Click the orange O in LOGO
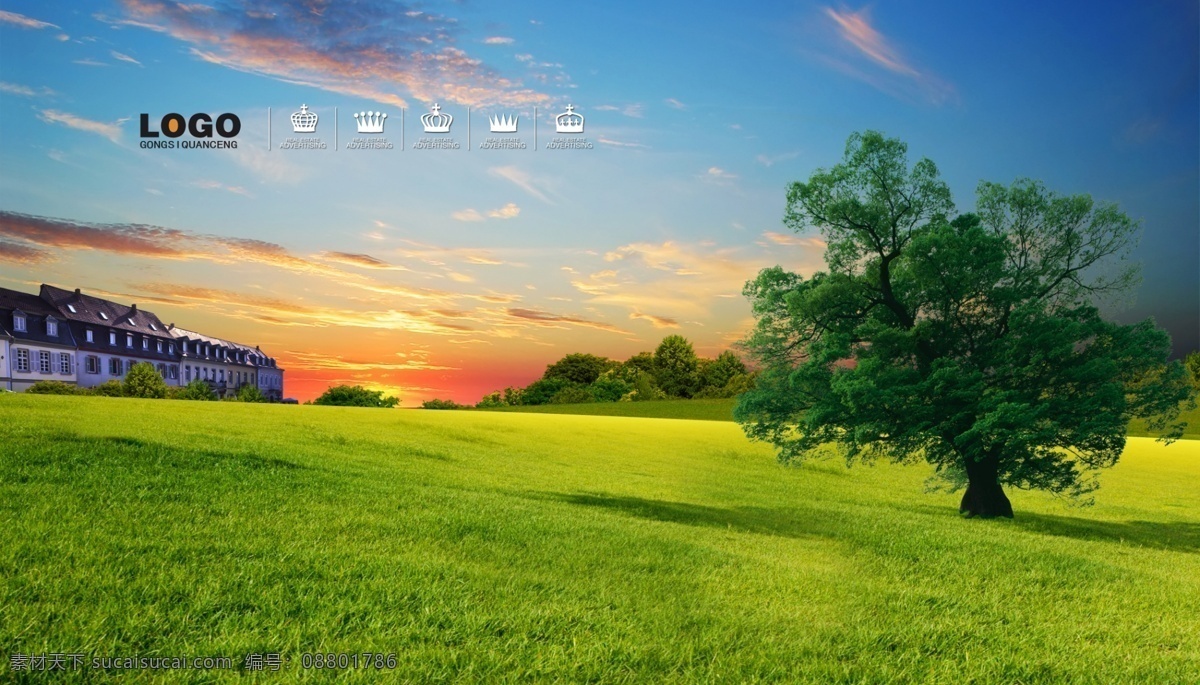This screenshot has height=685, width=1200. tap(175, 125)
